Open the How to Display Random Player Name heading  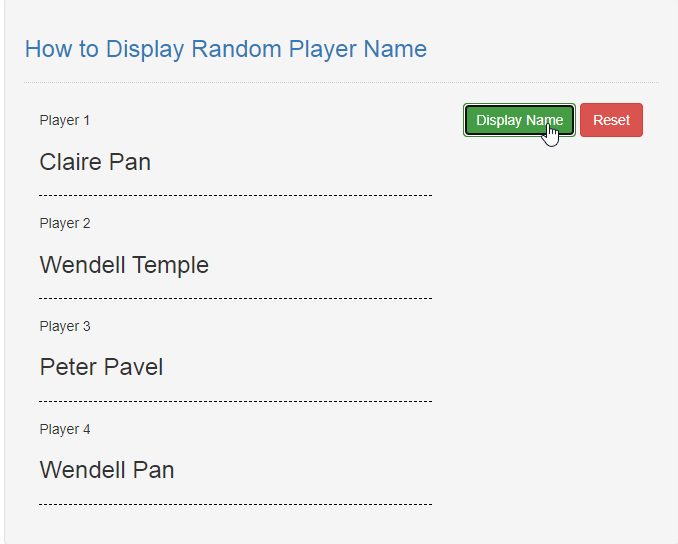pos(226,49)
